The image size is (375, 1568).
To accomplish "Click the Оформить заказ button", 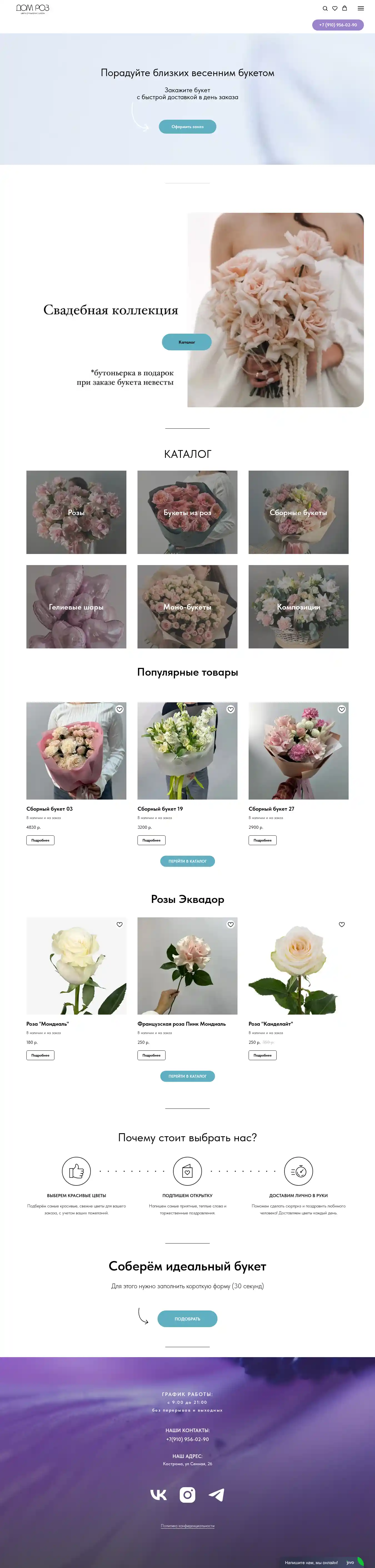I will coord(187,127).
